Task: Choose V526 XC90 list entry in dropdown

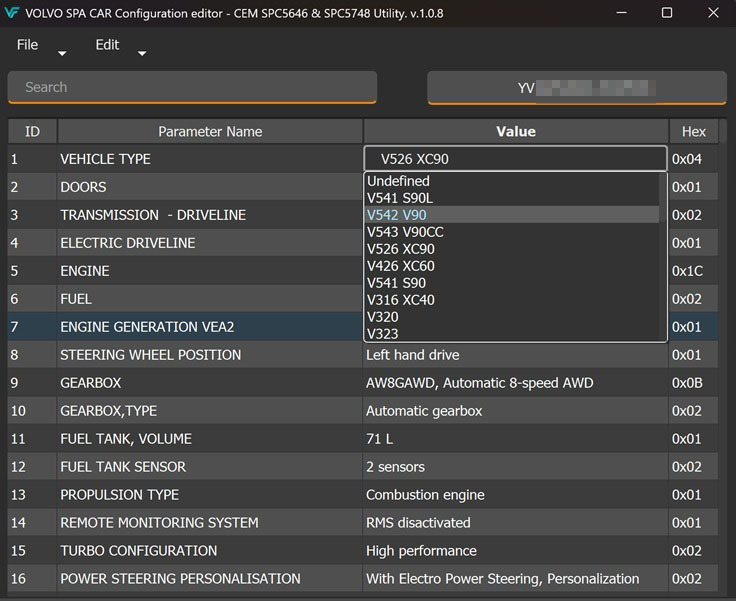Action: 512,249
